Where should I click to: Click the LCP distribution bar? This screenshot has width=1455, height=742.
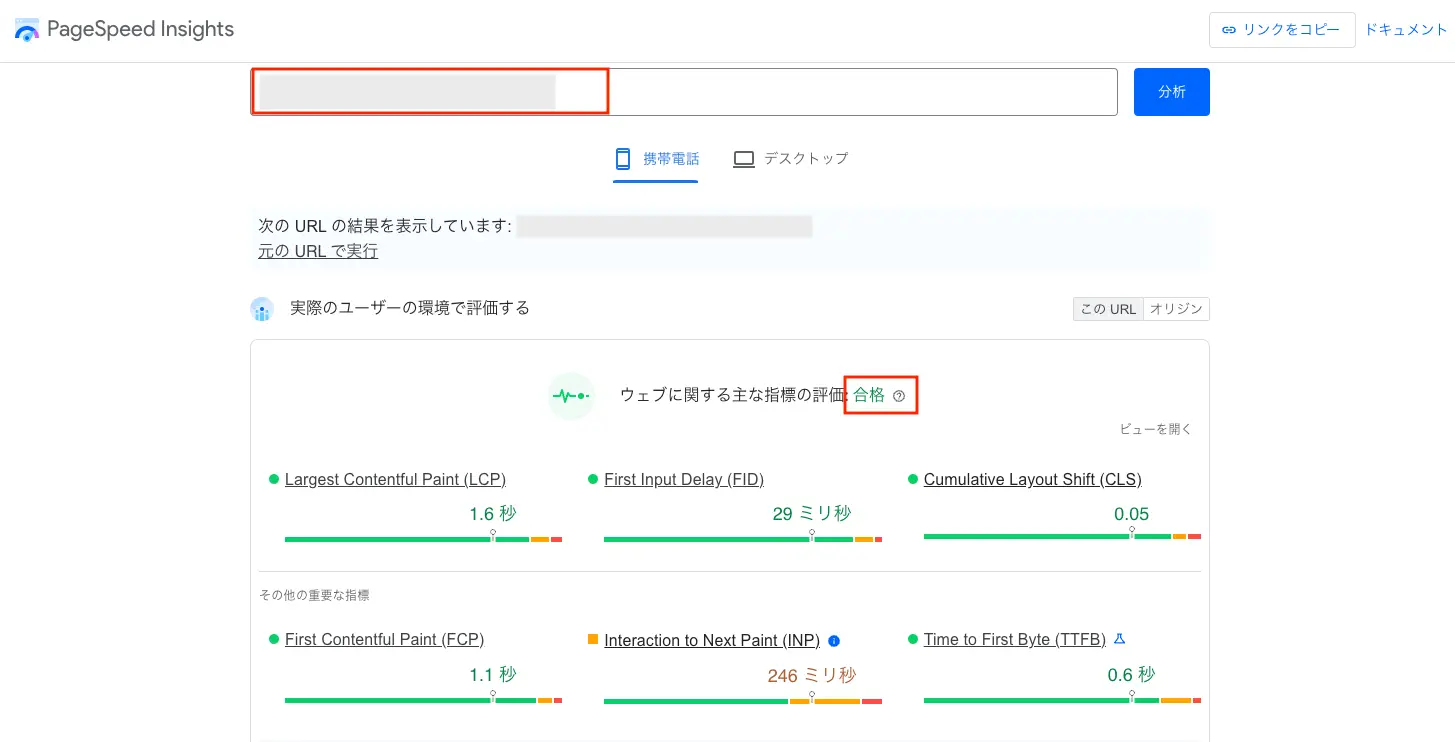click(423, 539)
